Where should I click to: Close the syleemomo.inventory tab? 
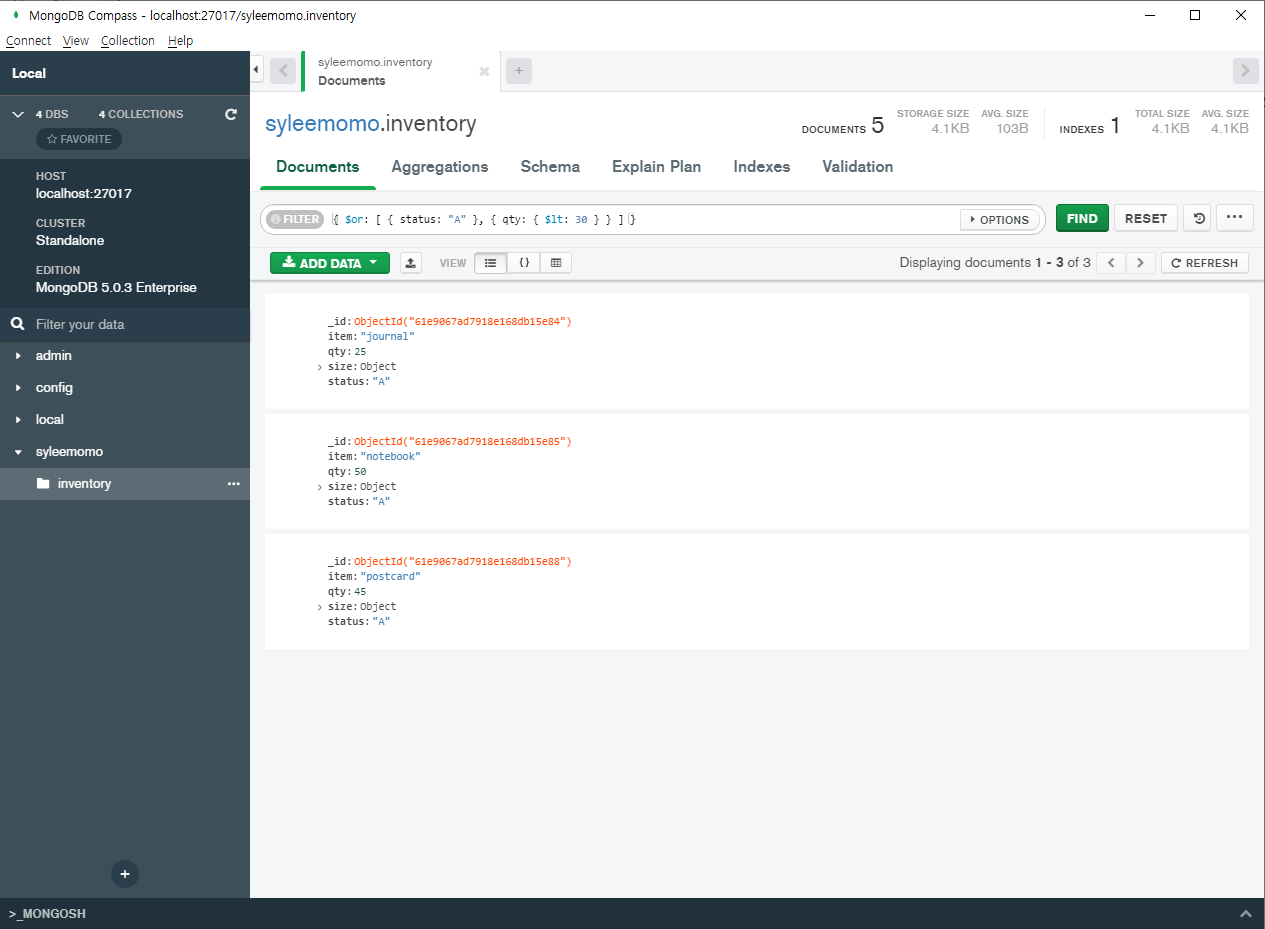(x=484, y=72)
